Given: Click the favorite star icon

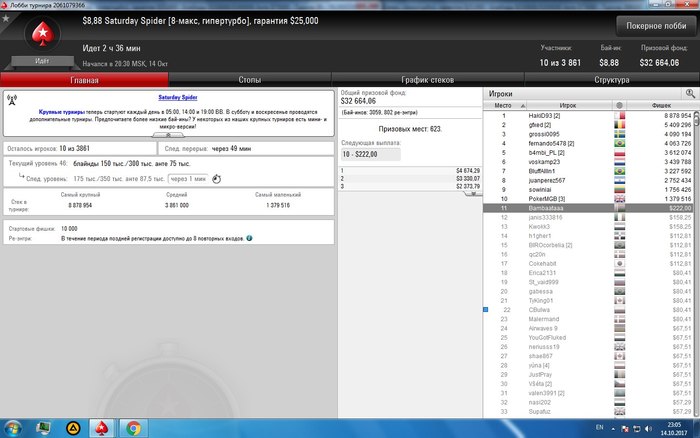Looking at the screenshot, I should pyautogui.click(x=6, y=19).
